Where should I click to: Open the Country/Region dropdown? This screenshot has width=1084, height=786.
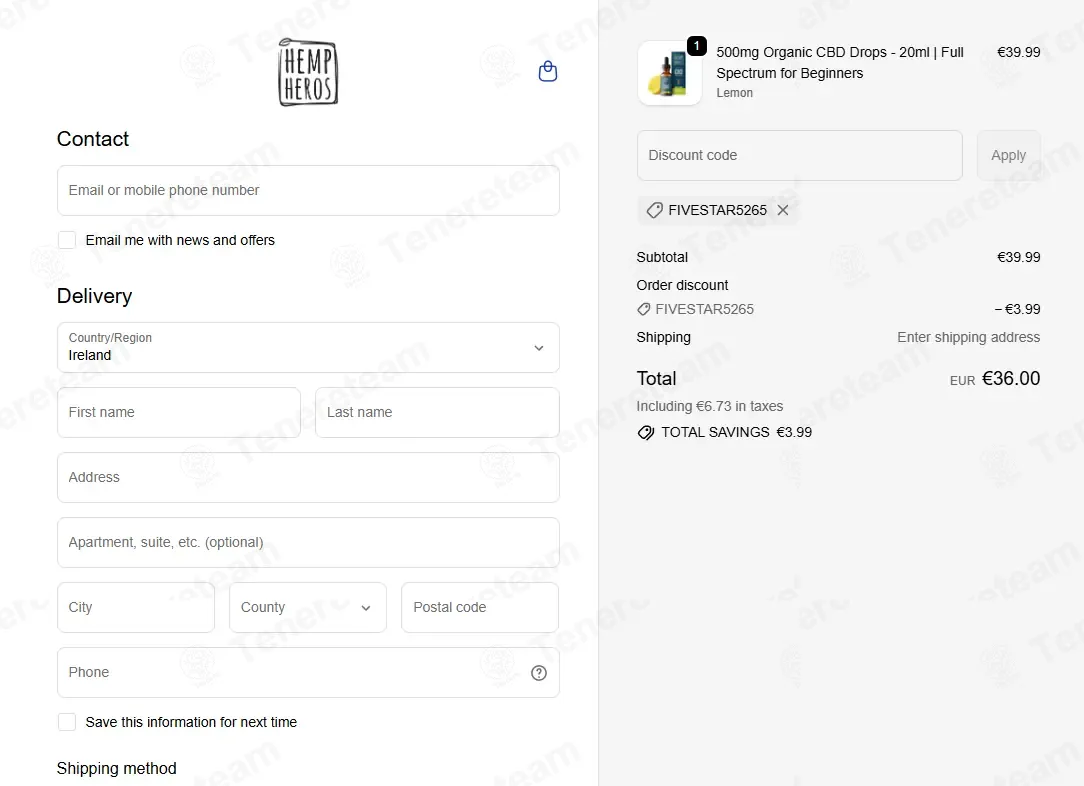tap(308, 347)
